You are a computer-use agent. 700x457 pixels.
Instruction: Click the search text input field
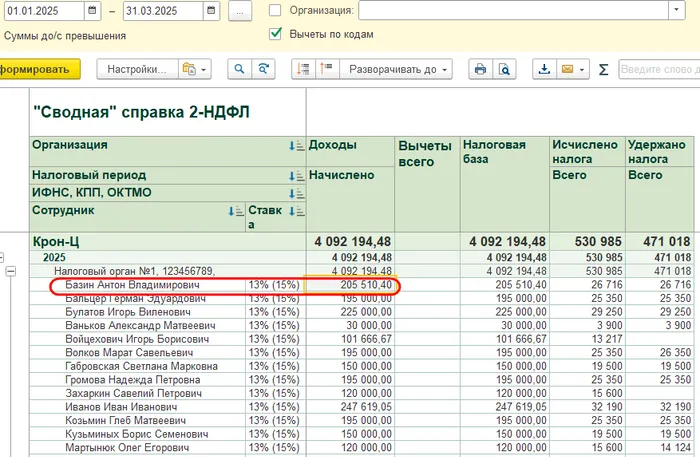(x=656, y=70)
